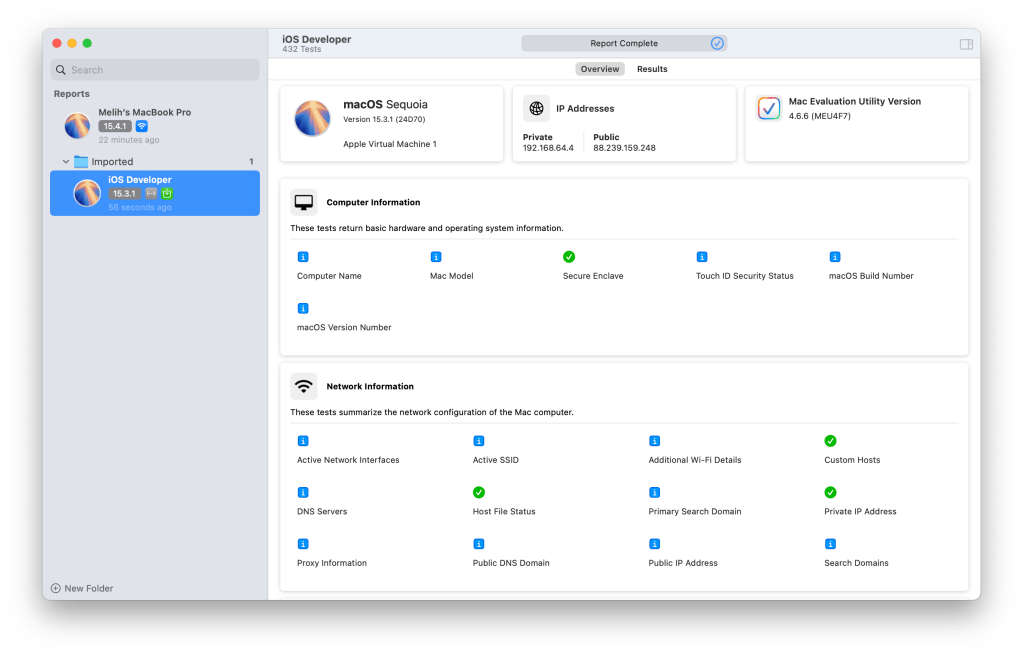Click the Private IP Address checkmark icon

coord(830,492)
